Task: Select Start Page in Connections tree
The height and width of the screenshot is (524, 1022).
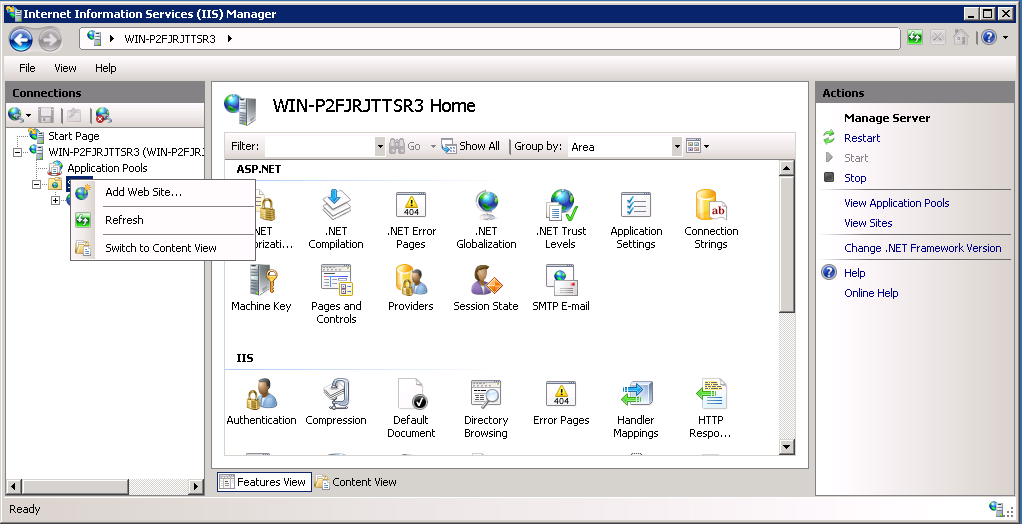Action: (x=74, y=136)
